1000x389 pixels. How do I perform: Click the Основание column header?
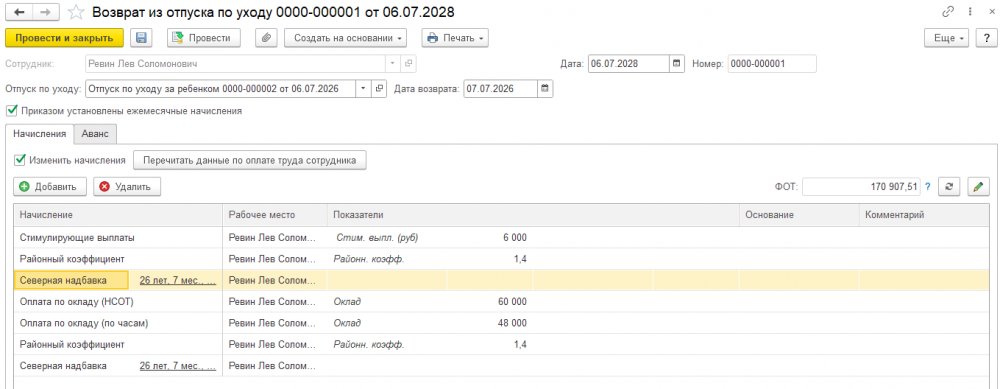coord(799,215)
